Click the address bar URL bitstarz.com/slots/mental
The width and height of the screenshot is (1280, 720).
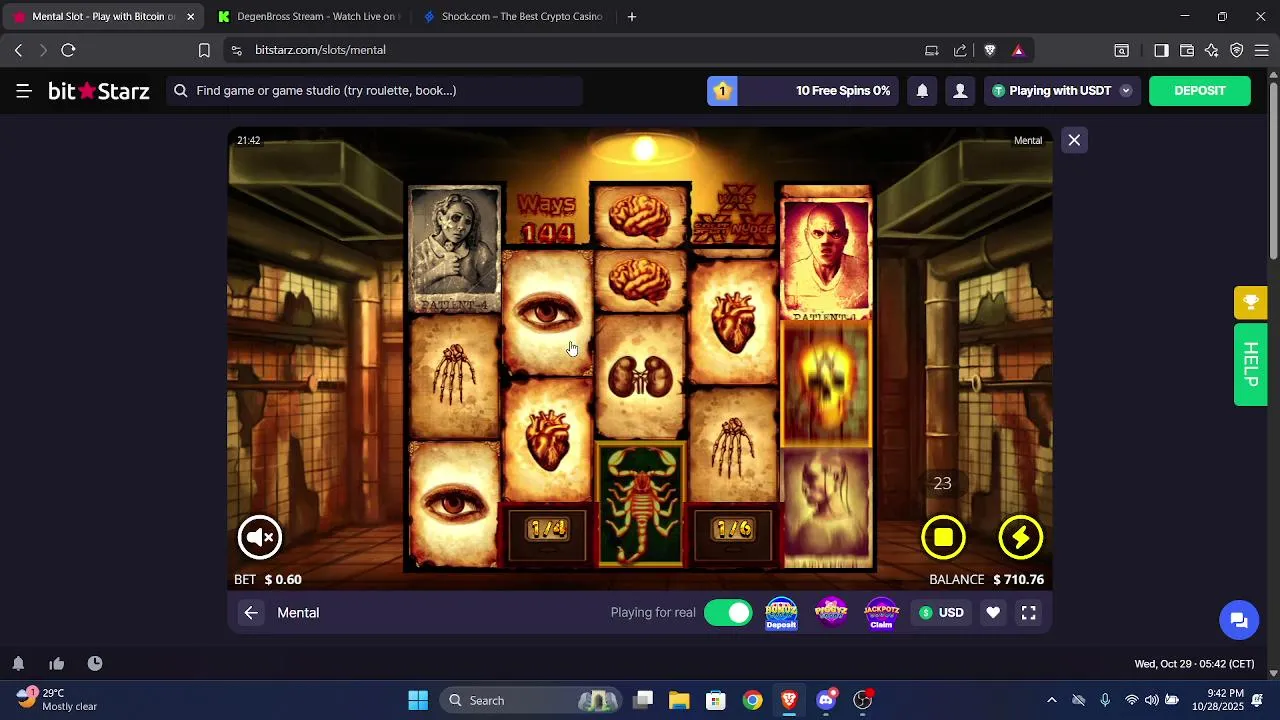click(320, 50)
